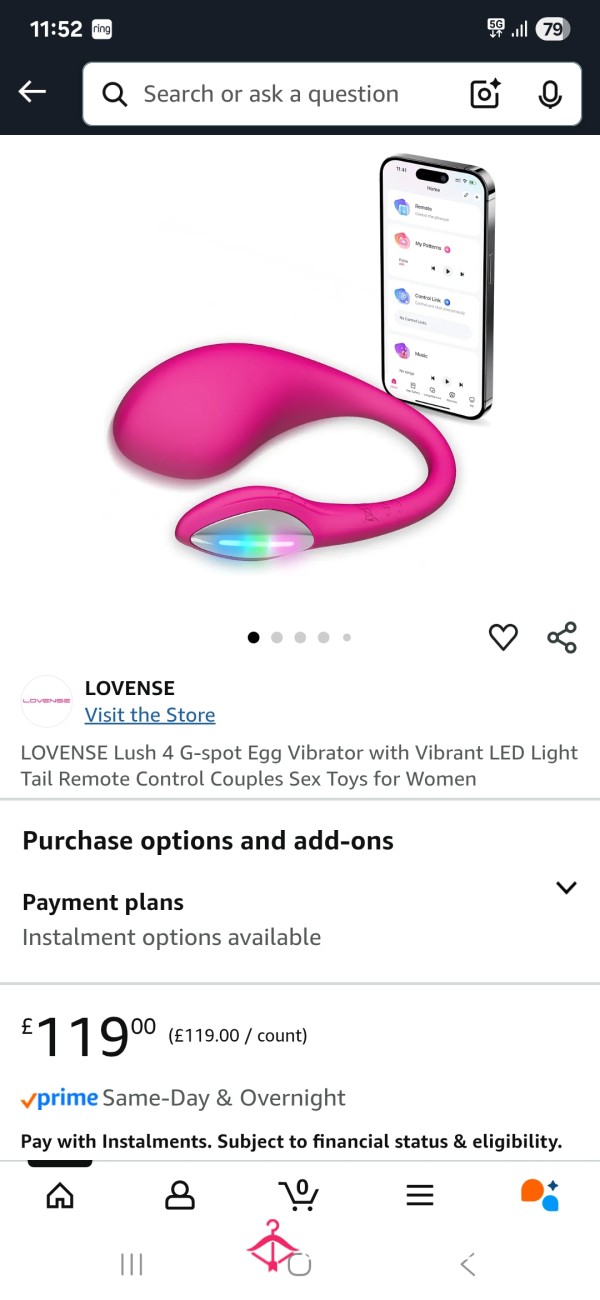Select the third image carousel dot

point(300,637)
